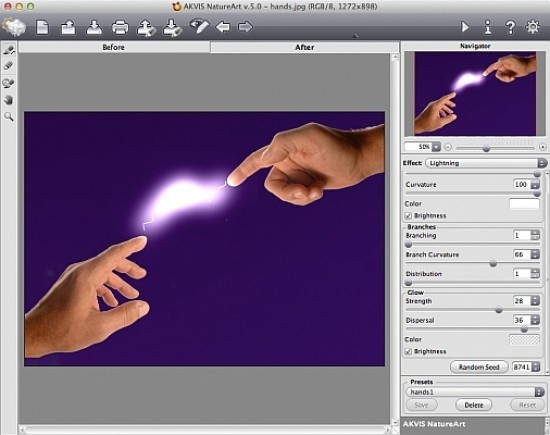
Task: Undo with the left arrow icon
Action: (x=223, y=27)
